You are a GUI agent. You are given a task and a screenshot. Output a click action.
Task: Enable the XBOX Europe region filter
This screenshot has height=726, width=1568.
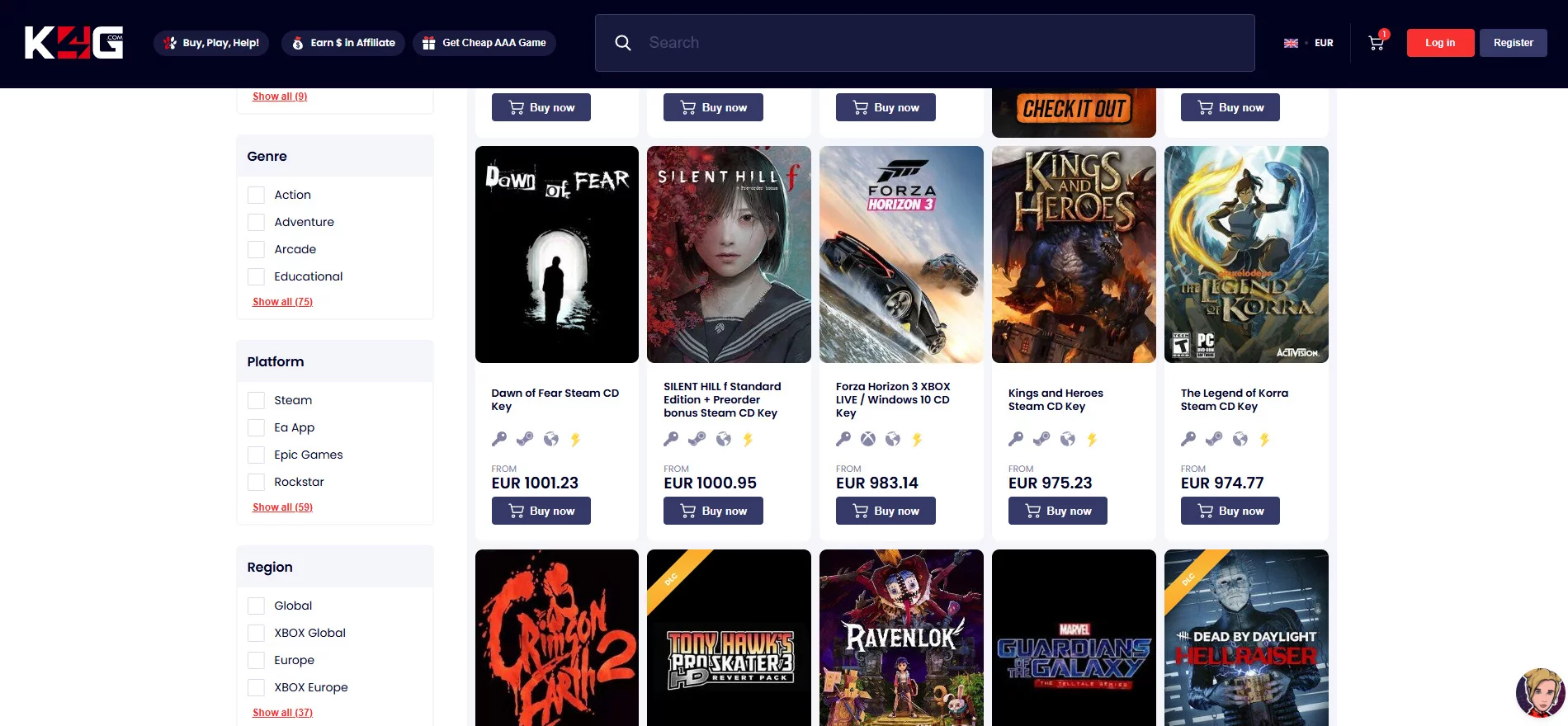click(x=256, y=687)
